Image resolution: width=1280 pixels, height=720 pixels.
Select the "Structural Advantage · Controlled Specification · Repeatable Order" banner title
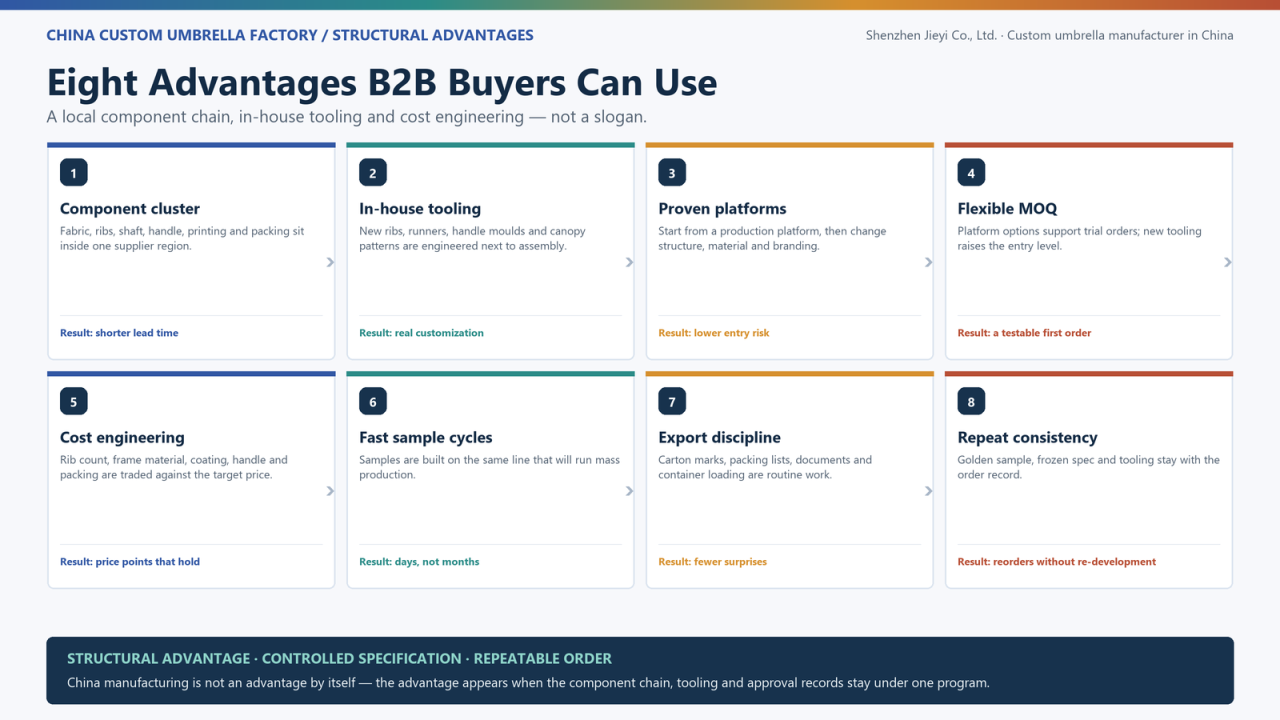tap(339, 658)
